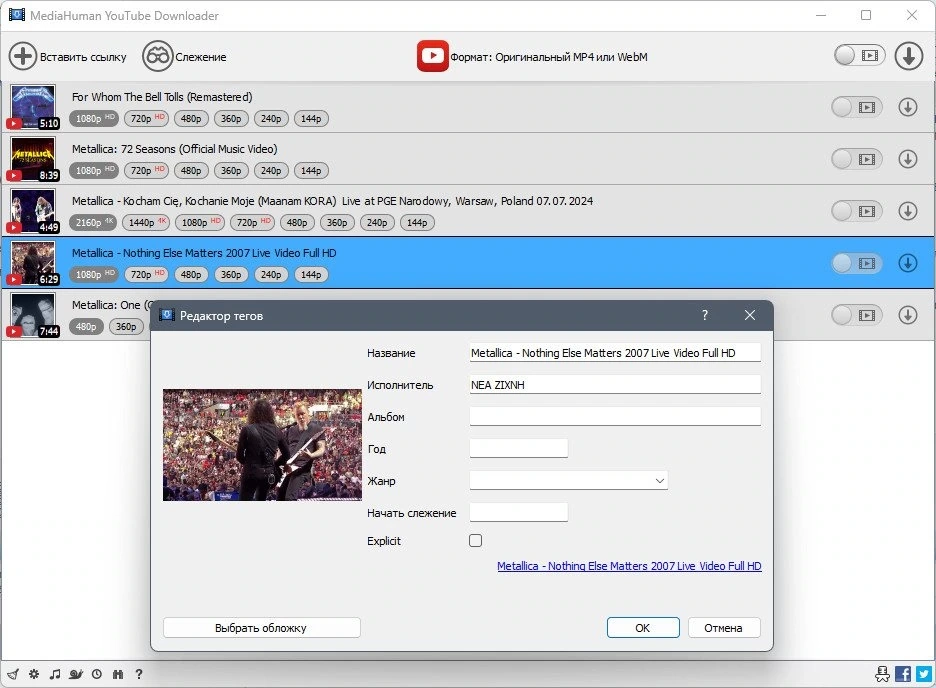Click the Начать слежение field
This screenshot has width=936, height=688.
[519, 512]
